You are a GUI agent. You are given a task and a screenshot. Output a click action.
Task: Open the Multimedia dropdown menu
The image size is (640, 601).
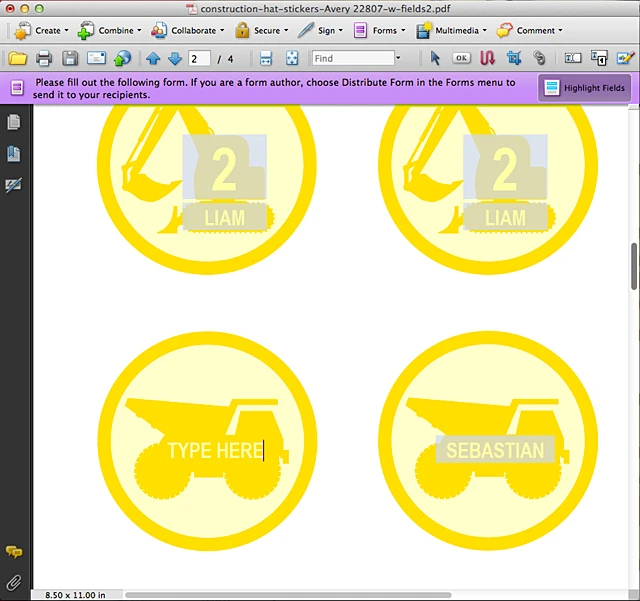[x=451, y=31]
